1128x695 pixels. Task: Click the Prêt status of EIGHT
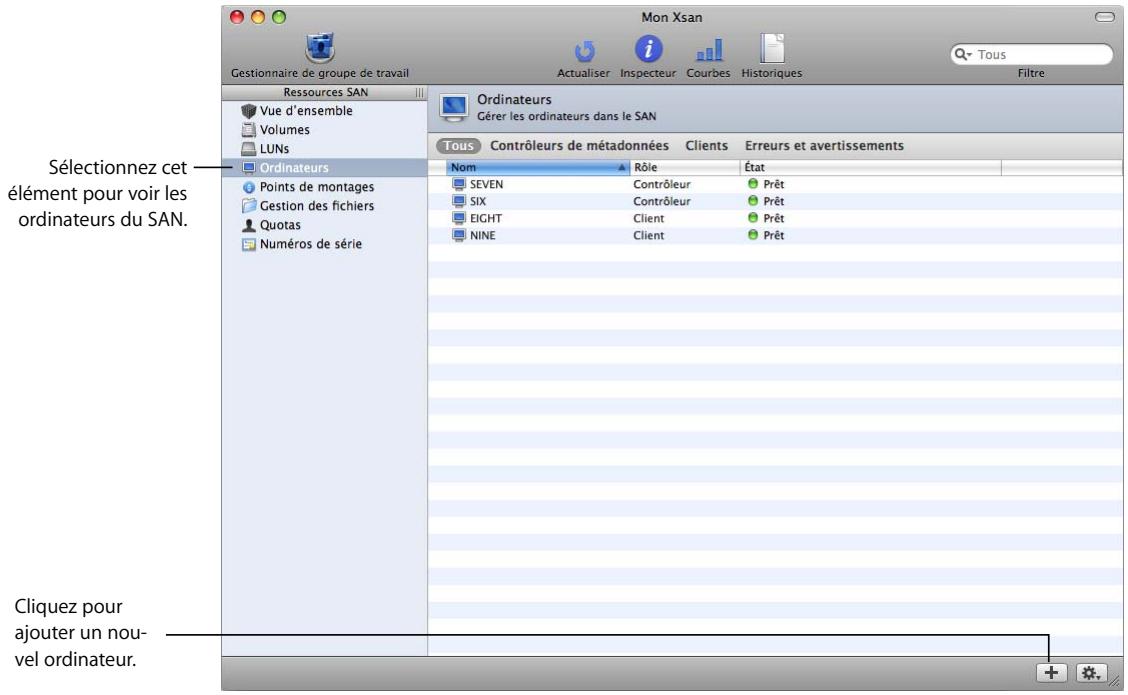pos(766,218)
